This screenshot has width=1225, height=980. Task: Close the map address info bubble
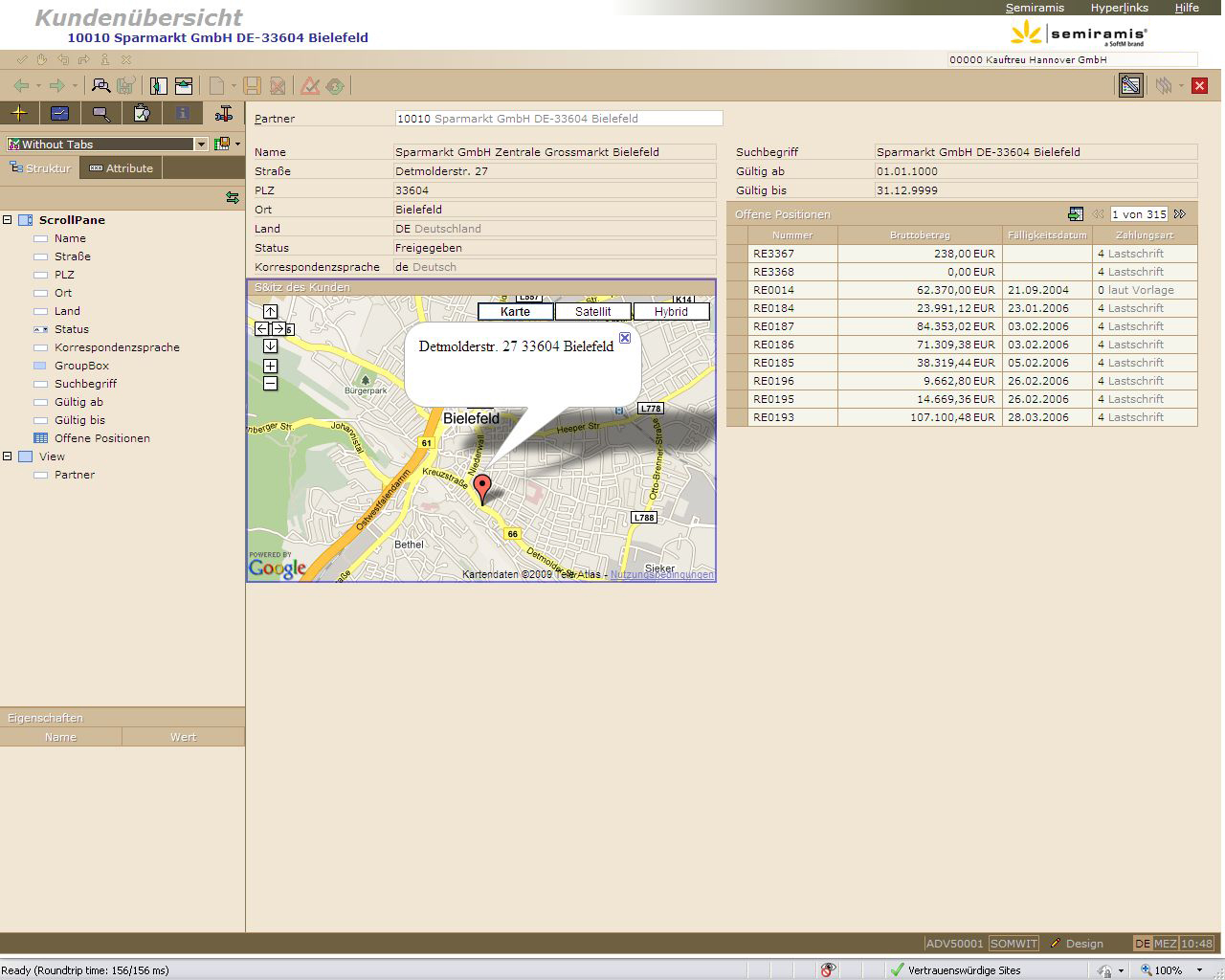pyautogui.click(x=625, y=338)
